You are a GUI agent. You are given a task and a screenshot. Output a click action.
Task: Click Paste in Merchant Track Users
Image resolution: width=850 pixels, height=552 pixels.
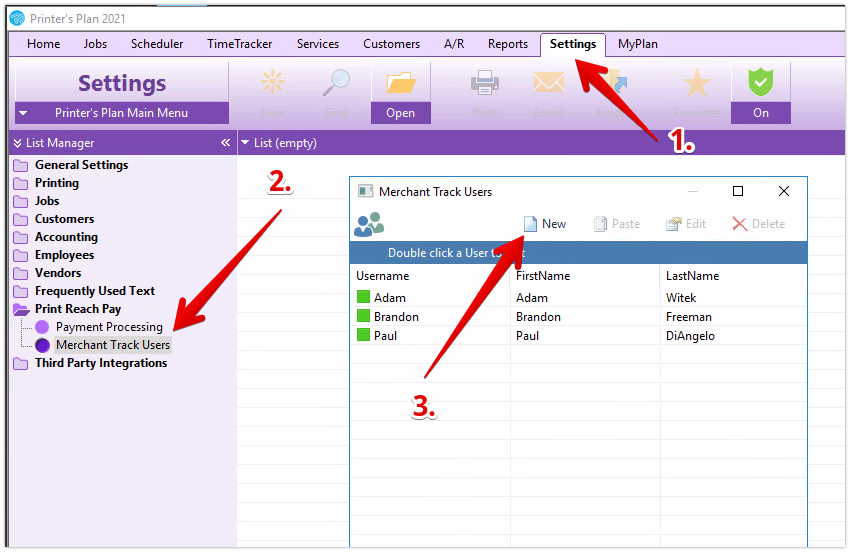617,224
